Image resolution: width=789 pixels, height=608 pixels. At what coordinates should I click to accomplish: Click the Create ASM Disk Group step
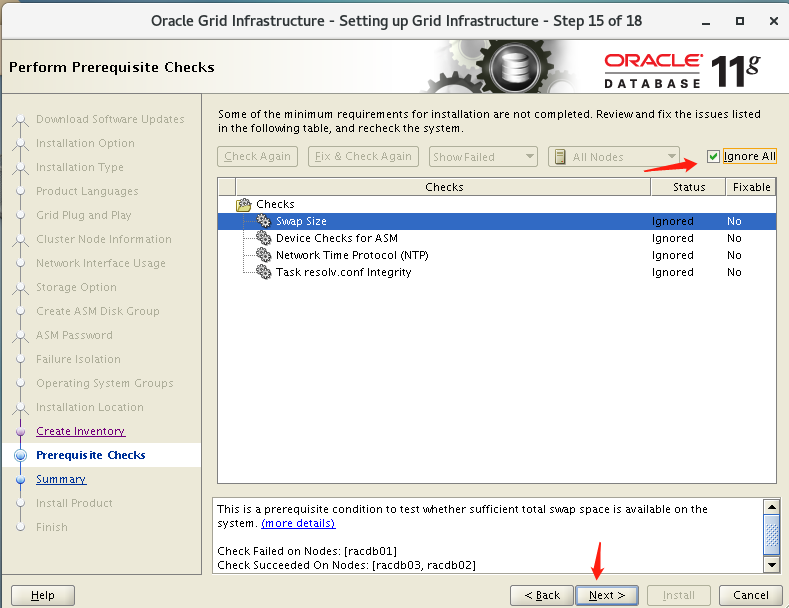(x=98, y=311)
